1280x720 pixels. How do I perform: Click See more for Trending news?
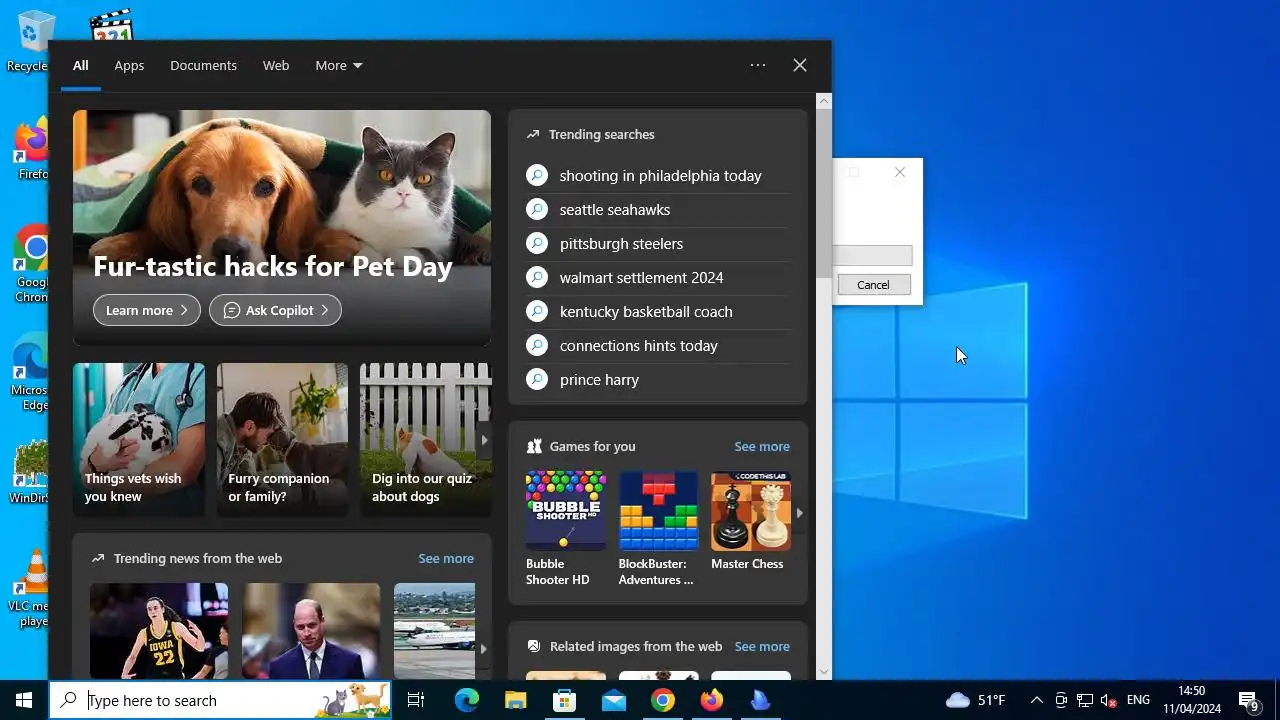click(x=446, y=559)
